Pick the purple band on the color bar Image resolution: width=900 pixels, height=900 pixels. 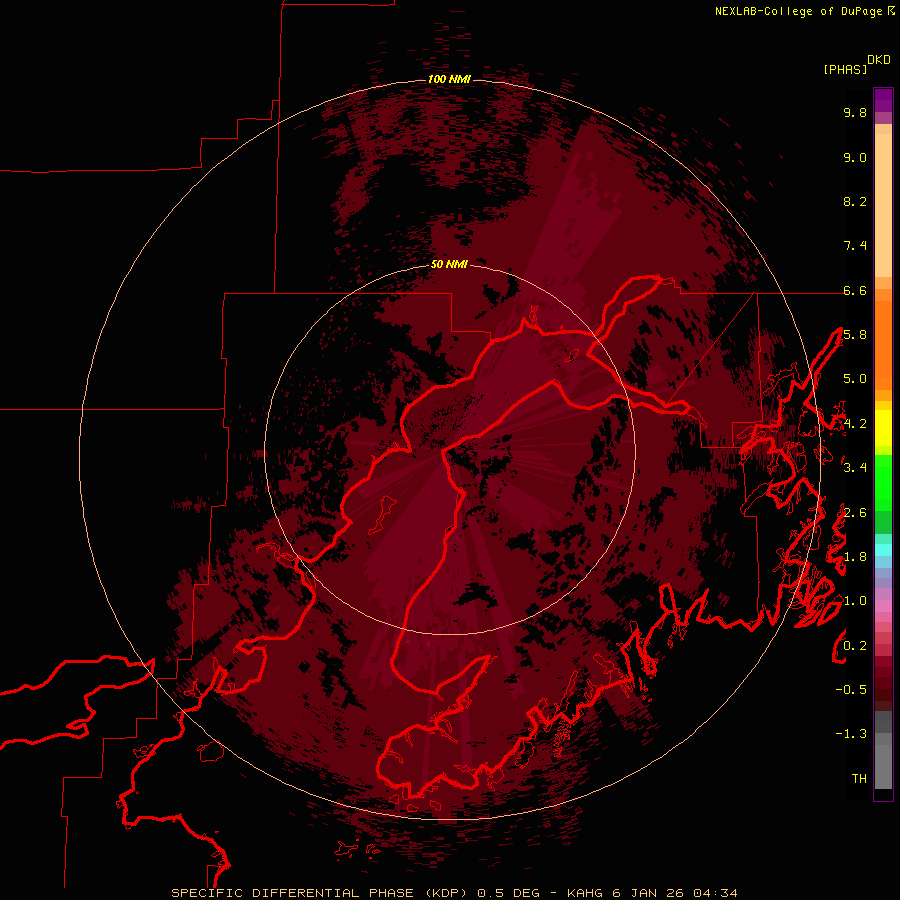click(883, 100)
